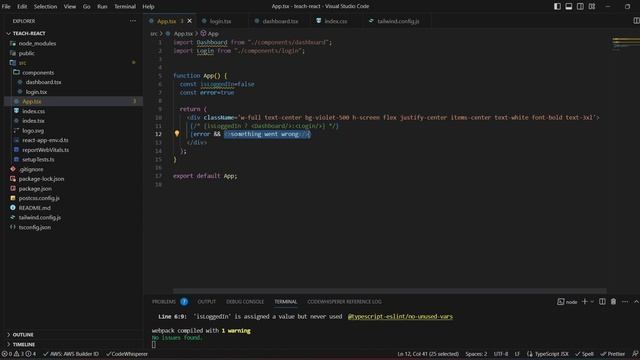640x360 pixels.
Task: Click split terminal icon
Action: pos(602,302)
